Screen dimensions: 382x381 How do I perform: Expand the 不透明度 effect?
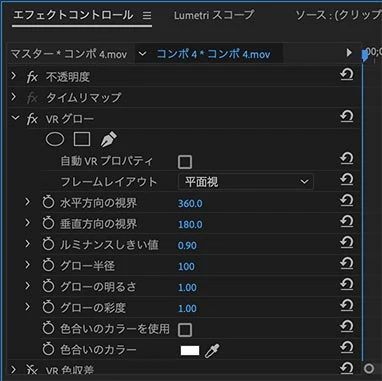point(13,76)
